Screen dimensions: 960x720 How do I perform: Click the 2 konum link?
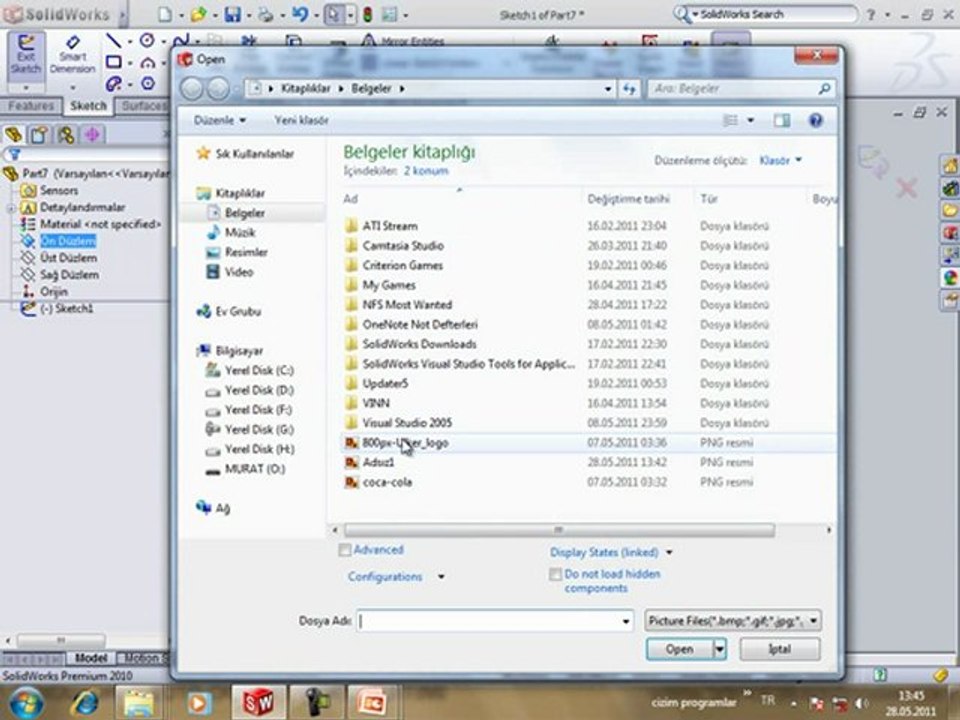[426, 171]
